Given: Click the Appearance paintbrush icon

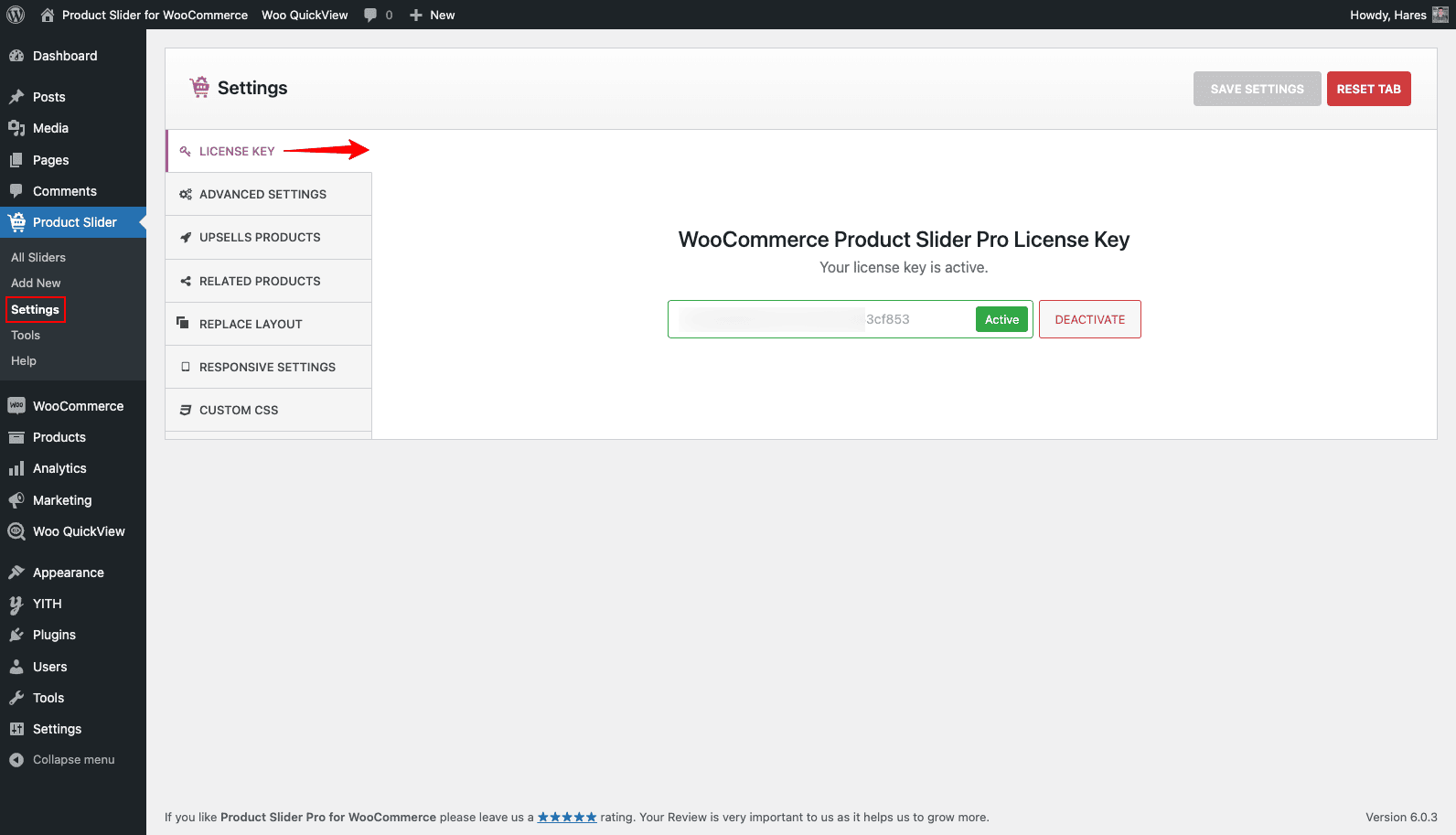Looking at the screenshot, I should [16, 573].
